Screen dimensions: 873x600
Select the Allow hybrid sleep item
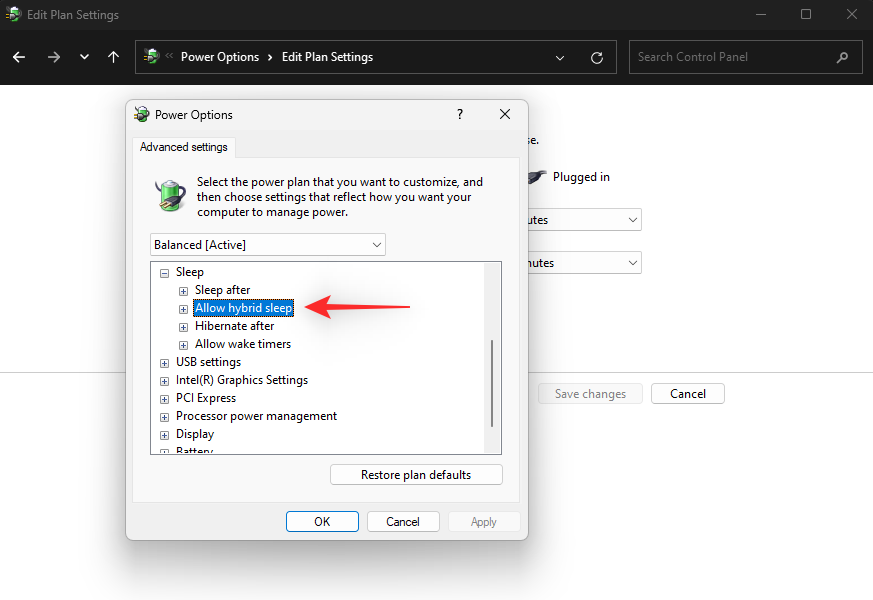tap(243, 308)
